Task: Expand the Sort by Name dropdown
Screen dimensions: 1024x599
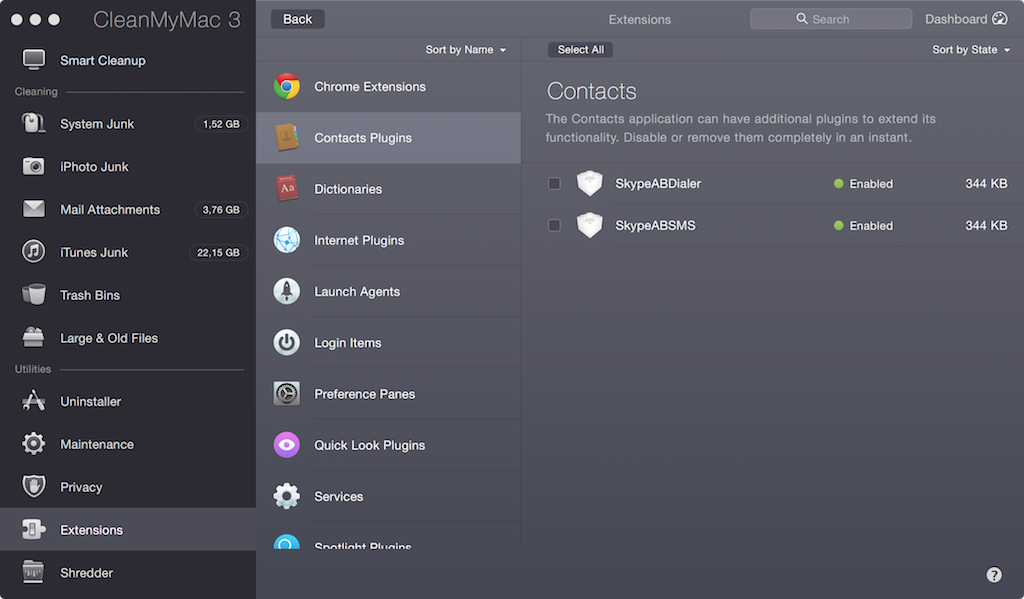Action: pos(466,50)
